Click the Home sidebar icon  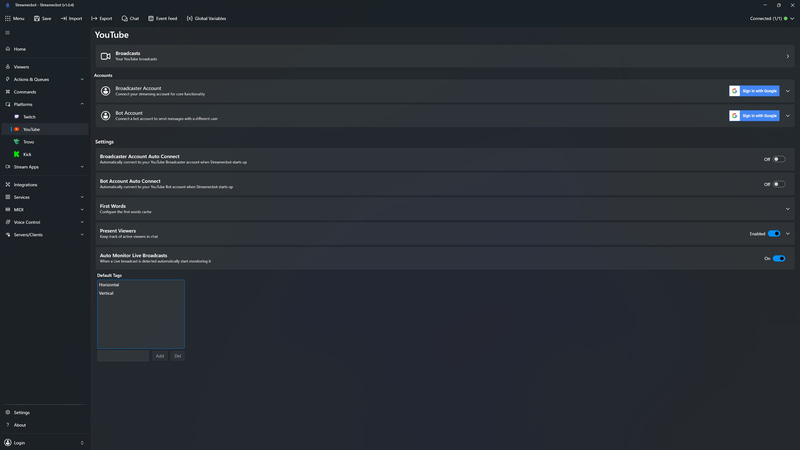coord(8,49)
